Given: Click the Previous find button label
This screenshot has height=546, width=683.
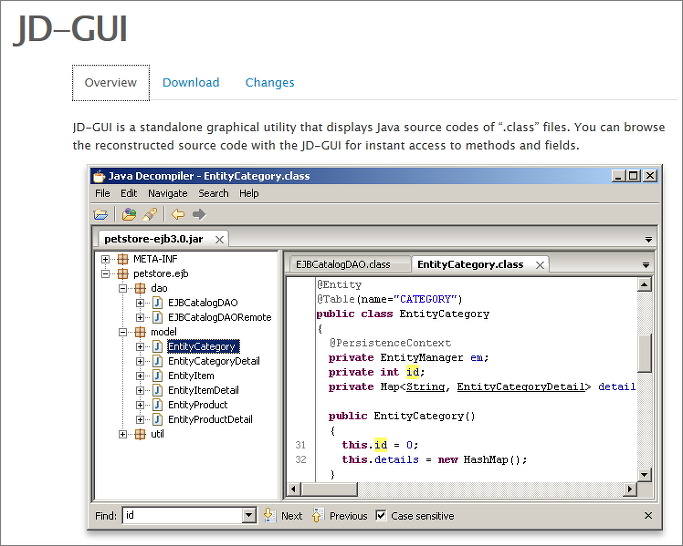Looking at the screenshot, I should click(348, 516).
